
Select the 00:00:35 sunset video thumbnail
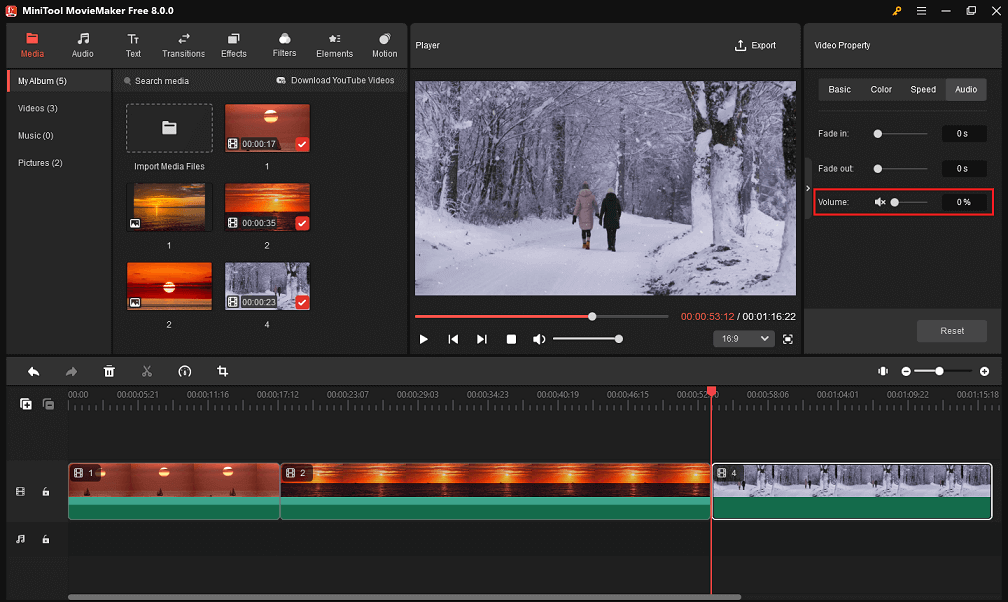[267, 207]
